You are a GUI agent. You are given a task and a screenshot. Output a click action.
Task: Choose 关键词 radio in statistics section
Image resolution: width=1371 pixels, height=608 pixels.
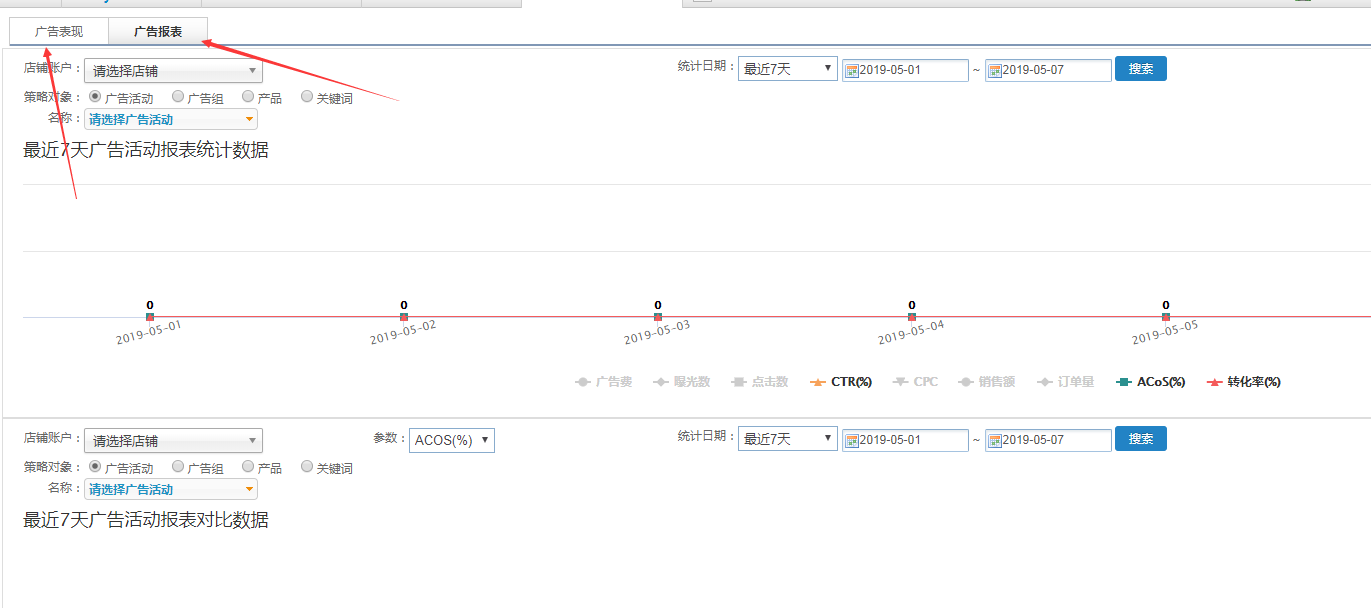(x=308, y=97)
